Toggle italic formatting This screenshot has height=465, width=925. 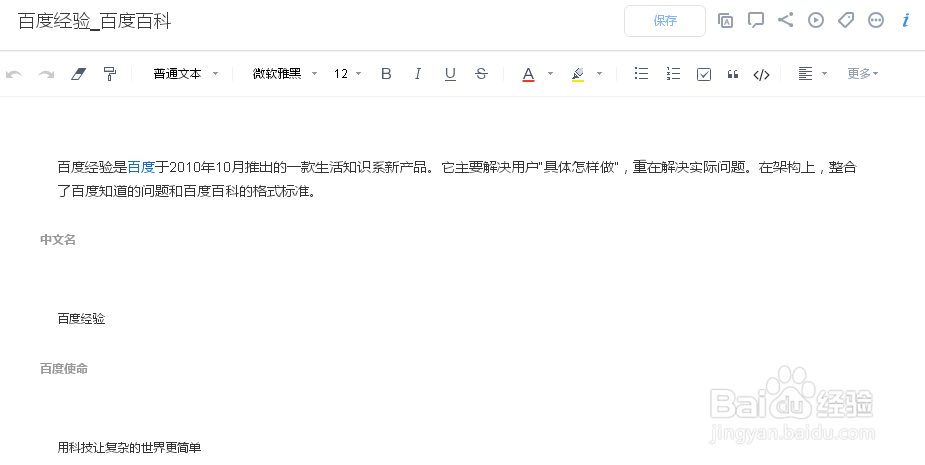point(418,74)
